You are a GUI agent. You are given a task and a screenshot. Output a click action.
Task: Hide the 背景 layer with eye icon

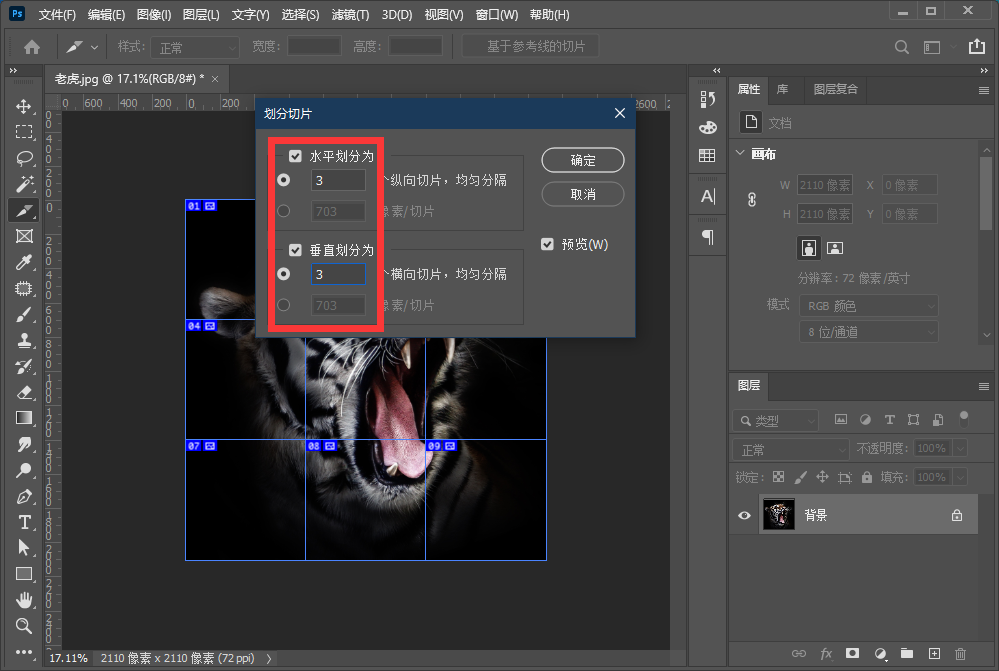click(x=744, y=515)
